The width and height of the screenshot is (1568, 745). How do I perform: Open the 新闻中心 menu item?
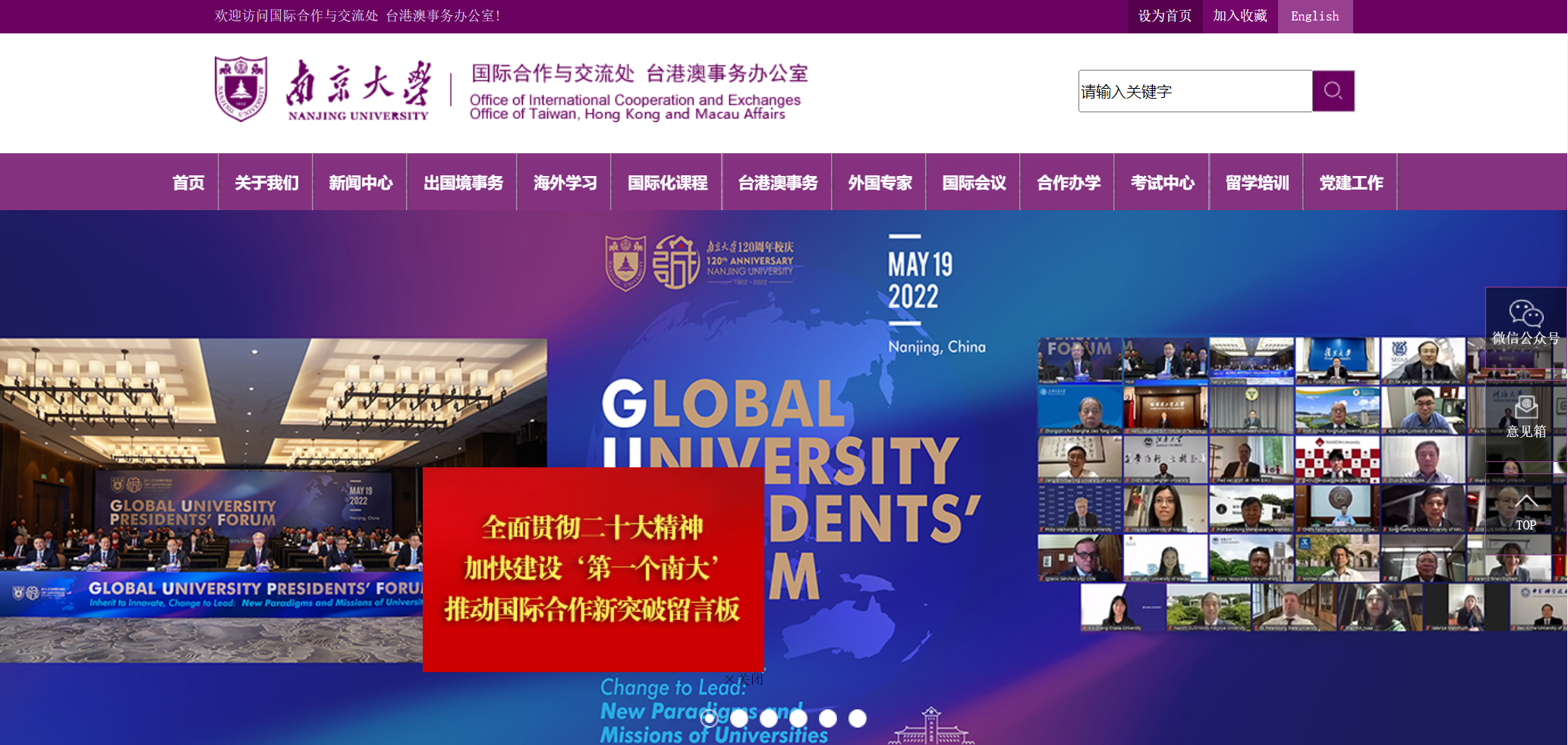tap(361, 183)
